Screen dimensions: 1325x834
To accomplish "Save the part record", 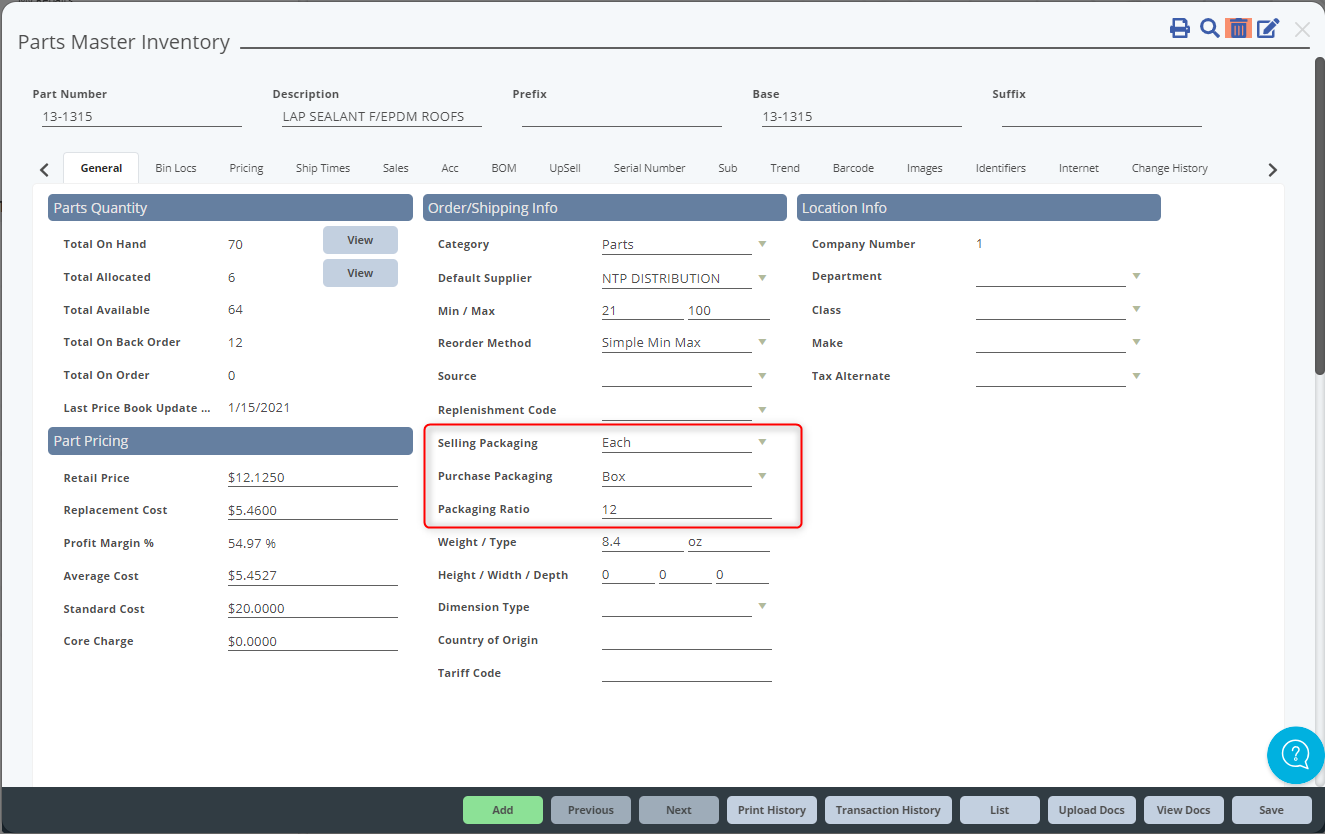I will point(1272,810).
